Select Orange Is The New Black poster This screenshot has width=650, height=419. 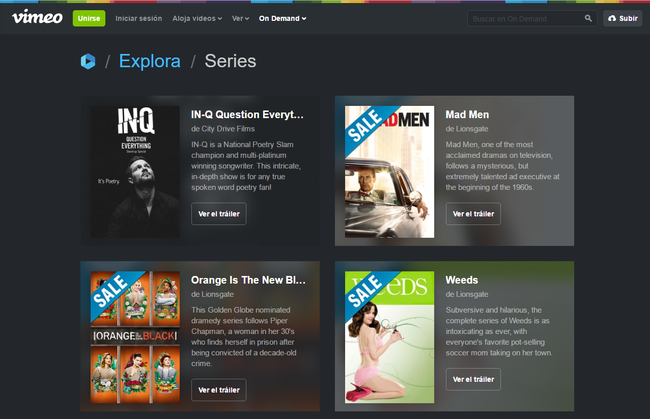pyautogui.click(x=135, y=337)
